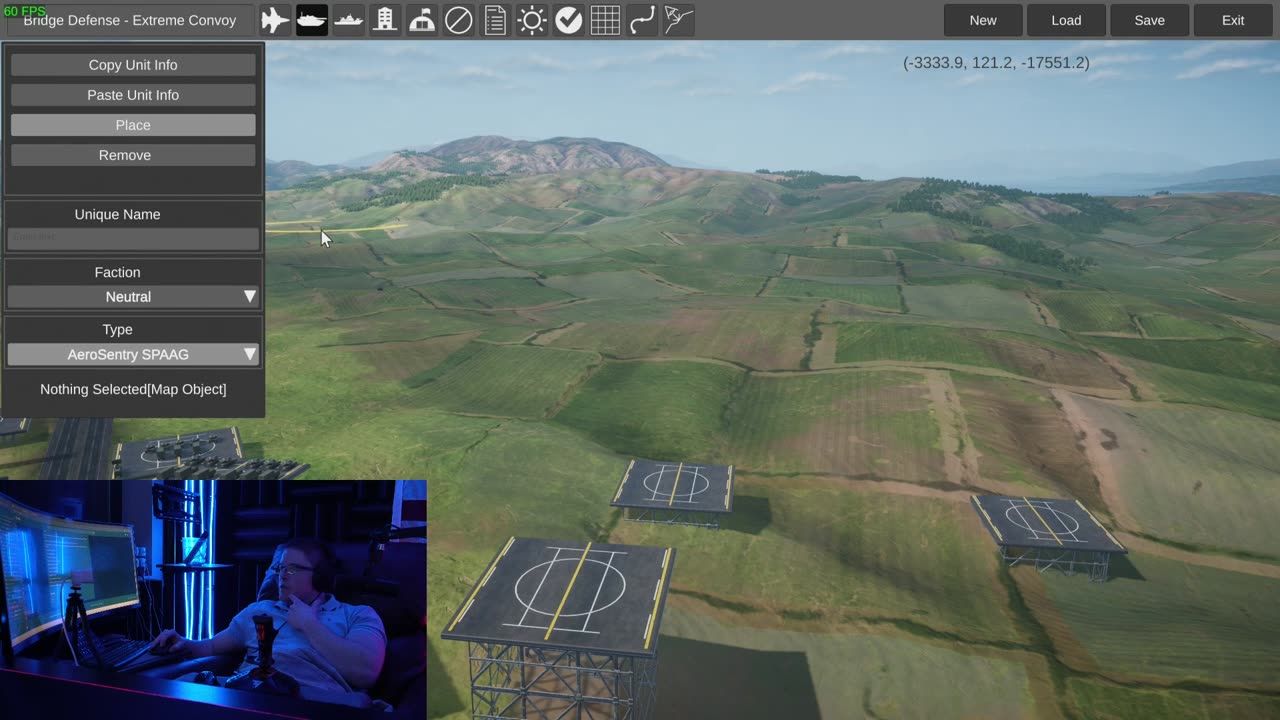Activate the Remove mode button
The width and height of the screenshot is (1280, 720).
coord(133,155)
